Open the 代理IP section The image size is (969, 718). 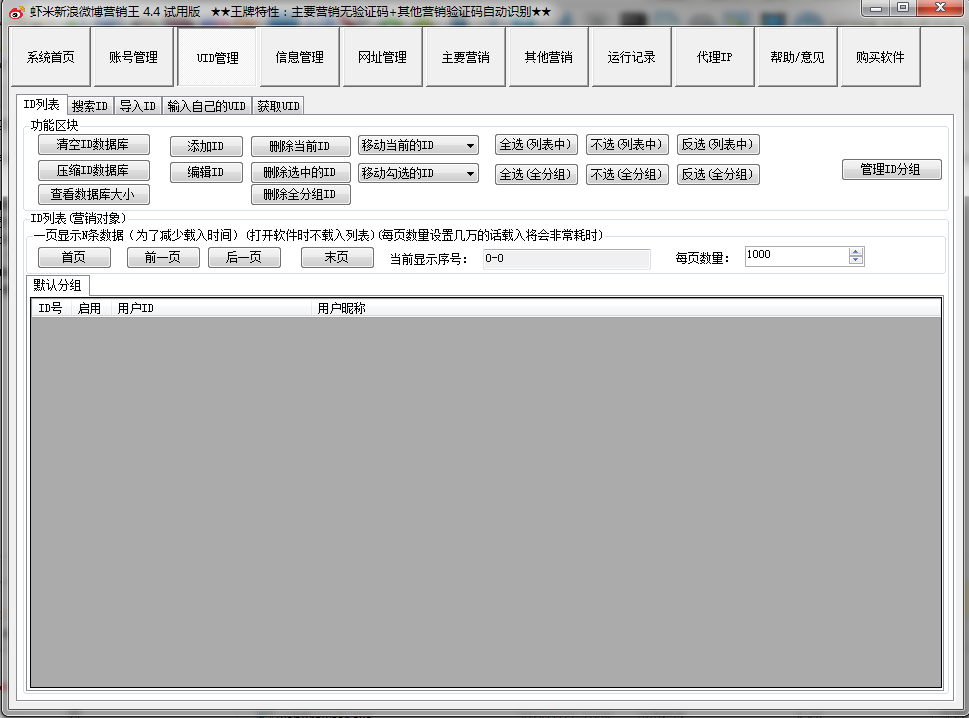point(715,57)
